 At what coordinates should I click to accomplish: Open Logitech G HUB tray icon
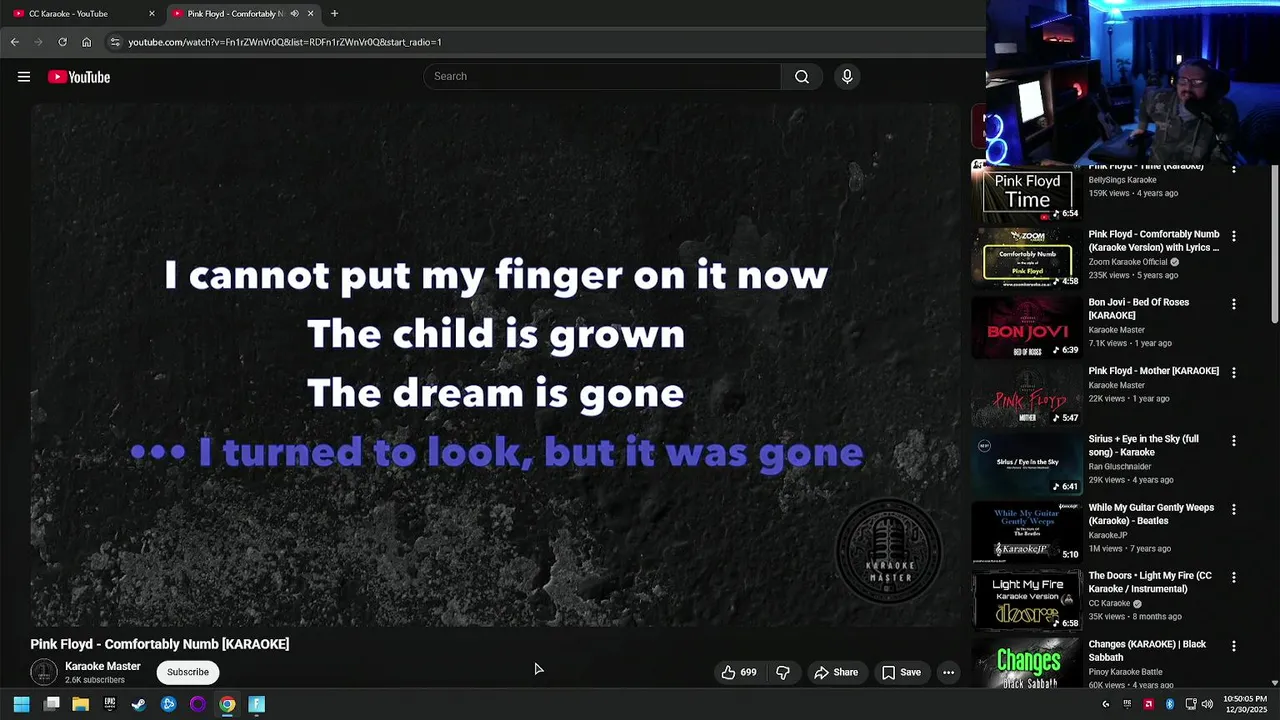point(1105,704)
